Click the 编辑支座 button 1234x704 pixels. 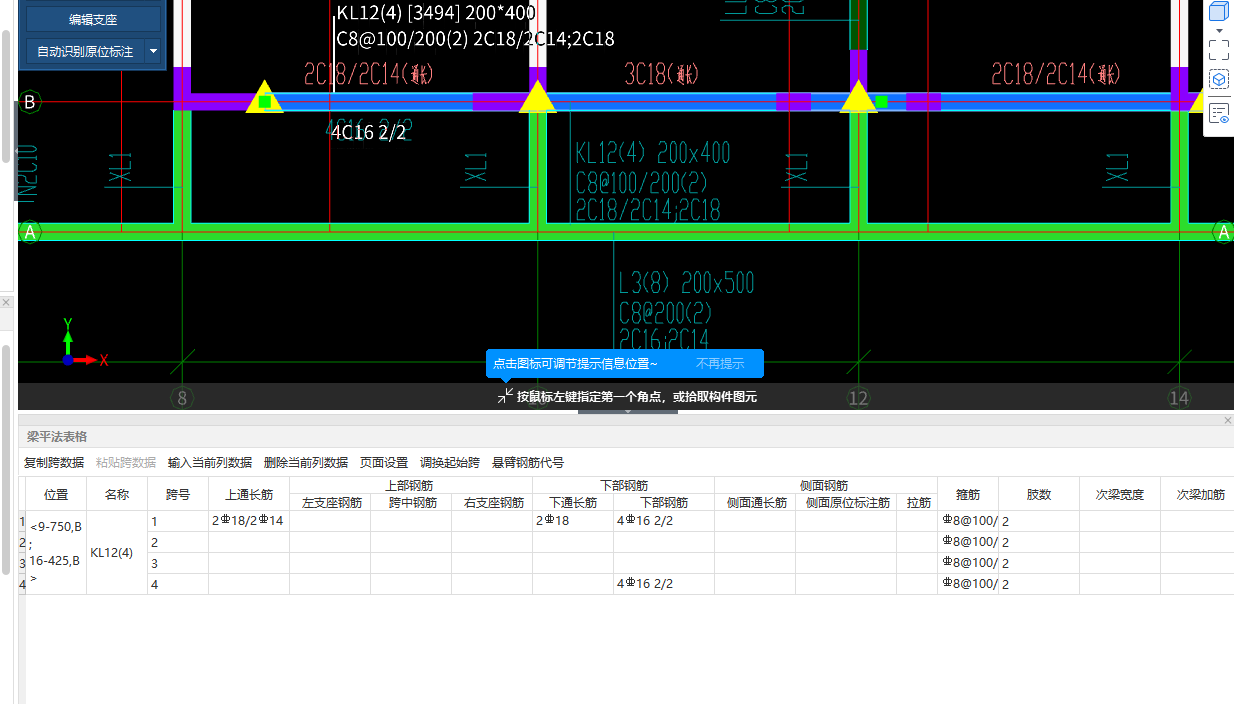coord(92,19)
